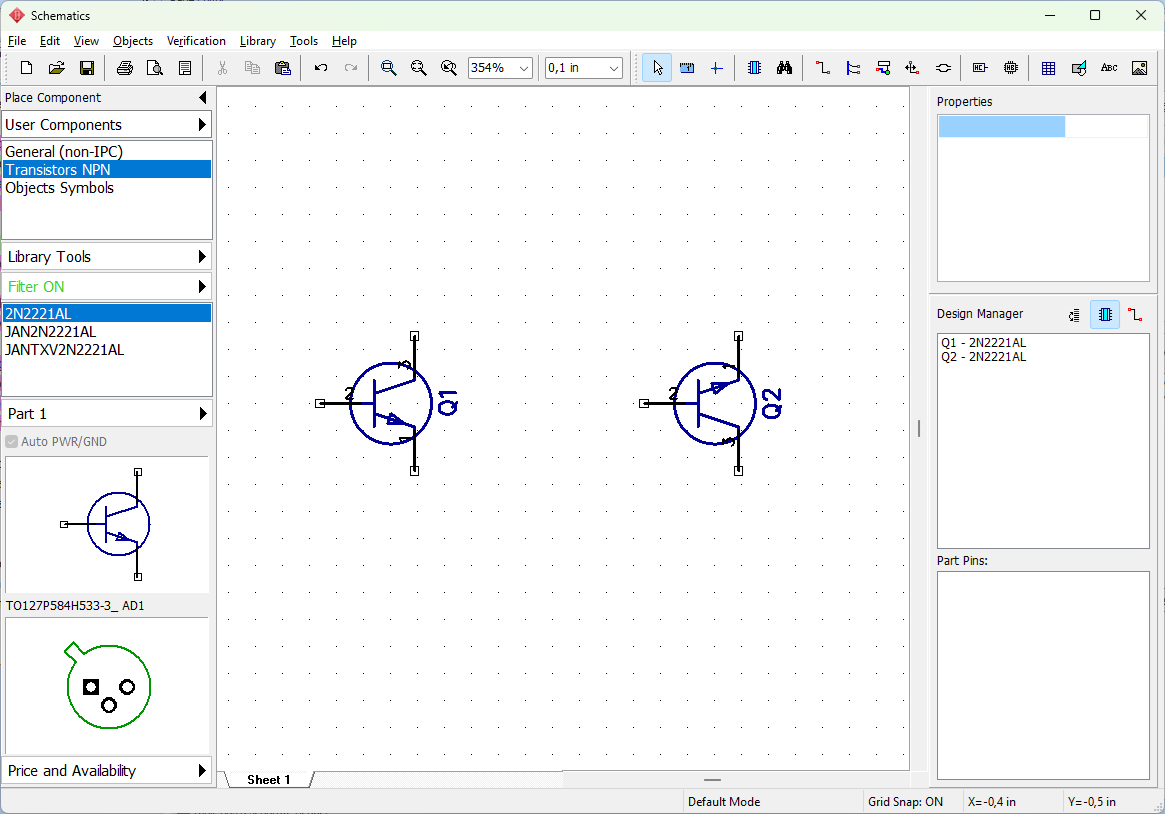
Task: Open Print Preview from the toolbar
Action: [155, 68]
